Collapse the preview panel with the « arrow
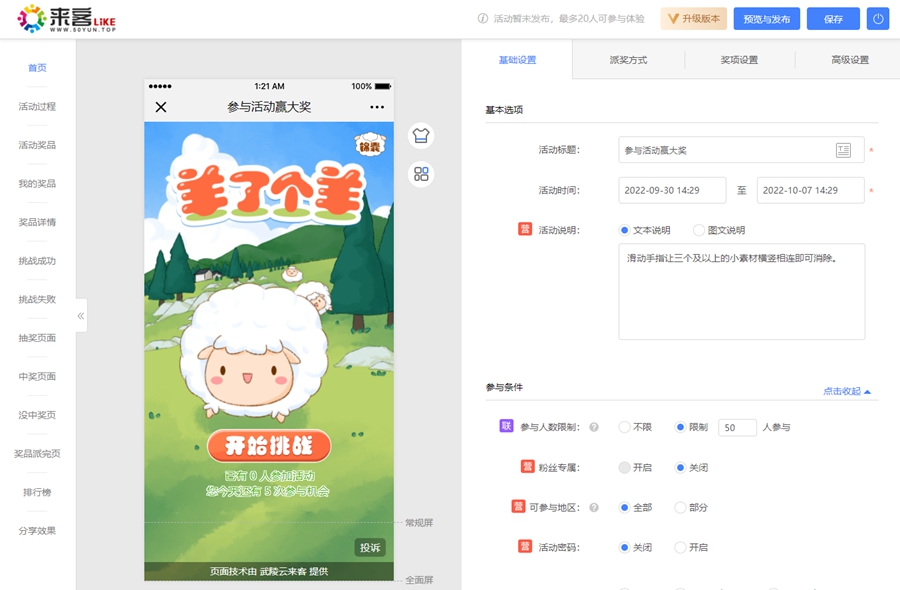This screenshot has height=590, width=900. tap(79, 315)
